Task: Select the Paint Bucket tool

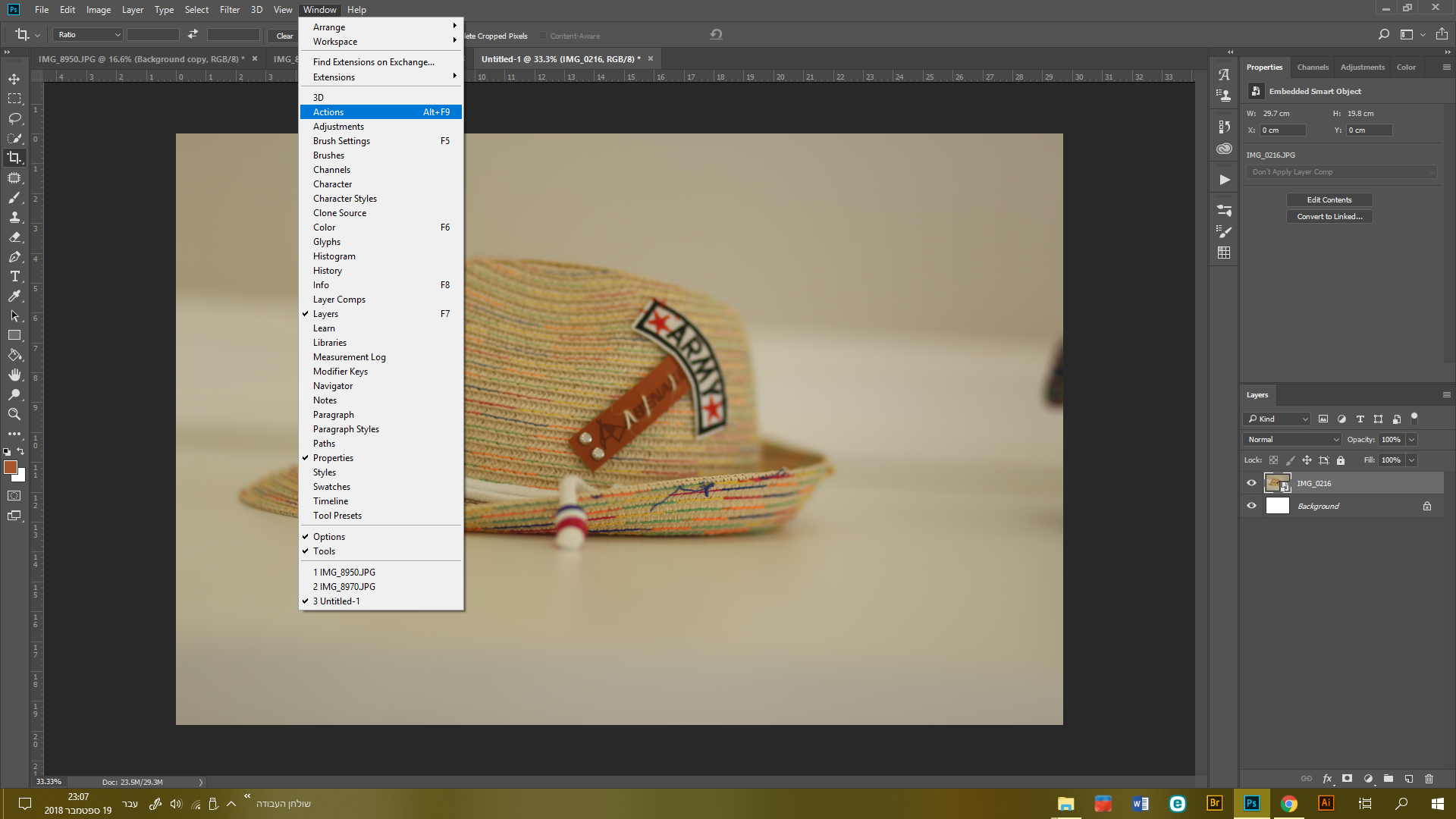Action: (x=14, y=355)
